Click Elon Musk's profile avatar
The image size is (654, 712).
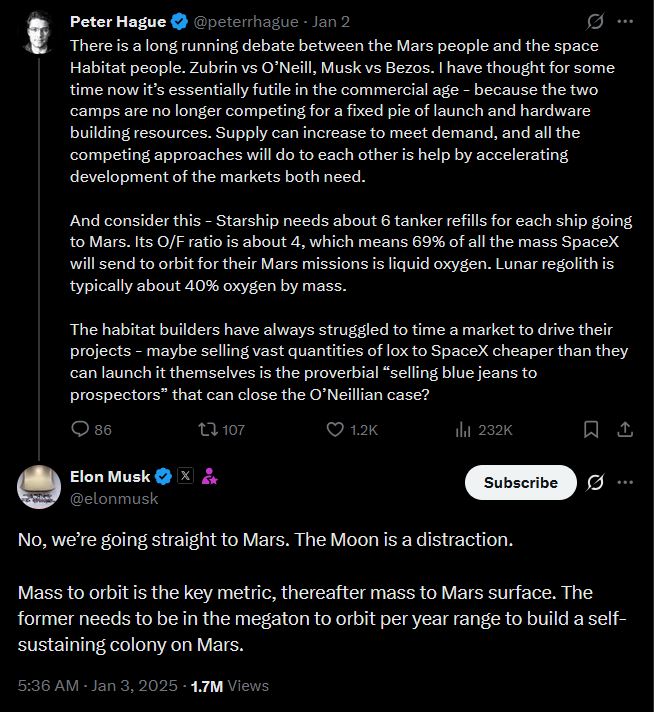39,486
